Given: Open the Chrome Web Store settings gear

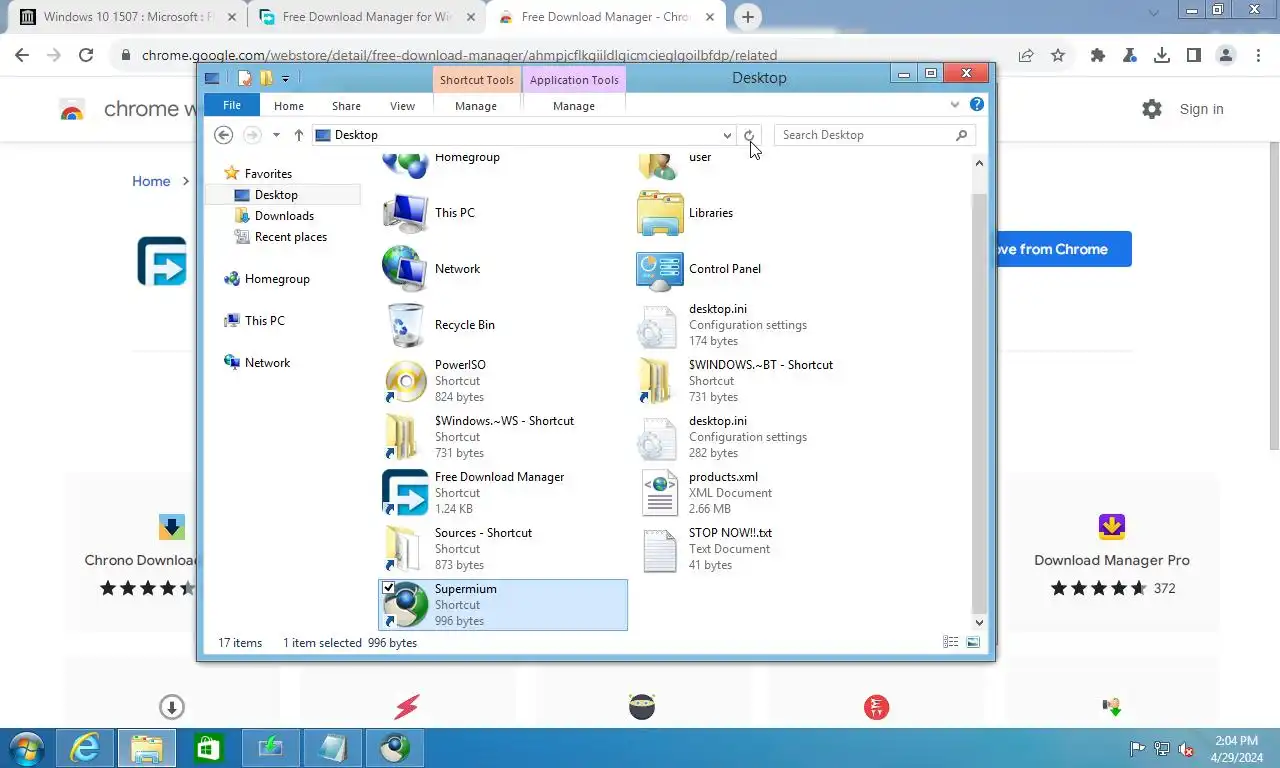Looking at the screenshot, I should pyautogui.click(x=1152, y=109).
